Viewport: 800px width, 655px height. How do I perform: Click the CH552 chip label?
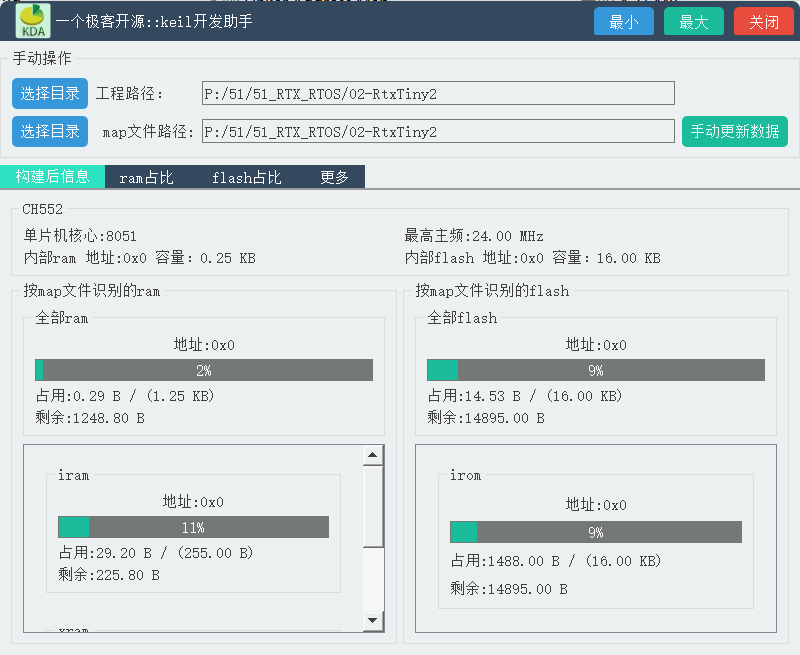(42, 209)
